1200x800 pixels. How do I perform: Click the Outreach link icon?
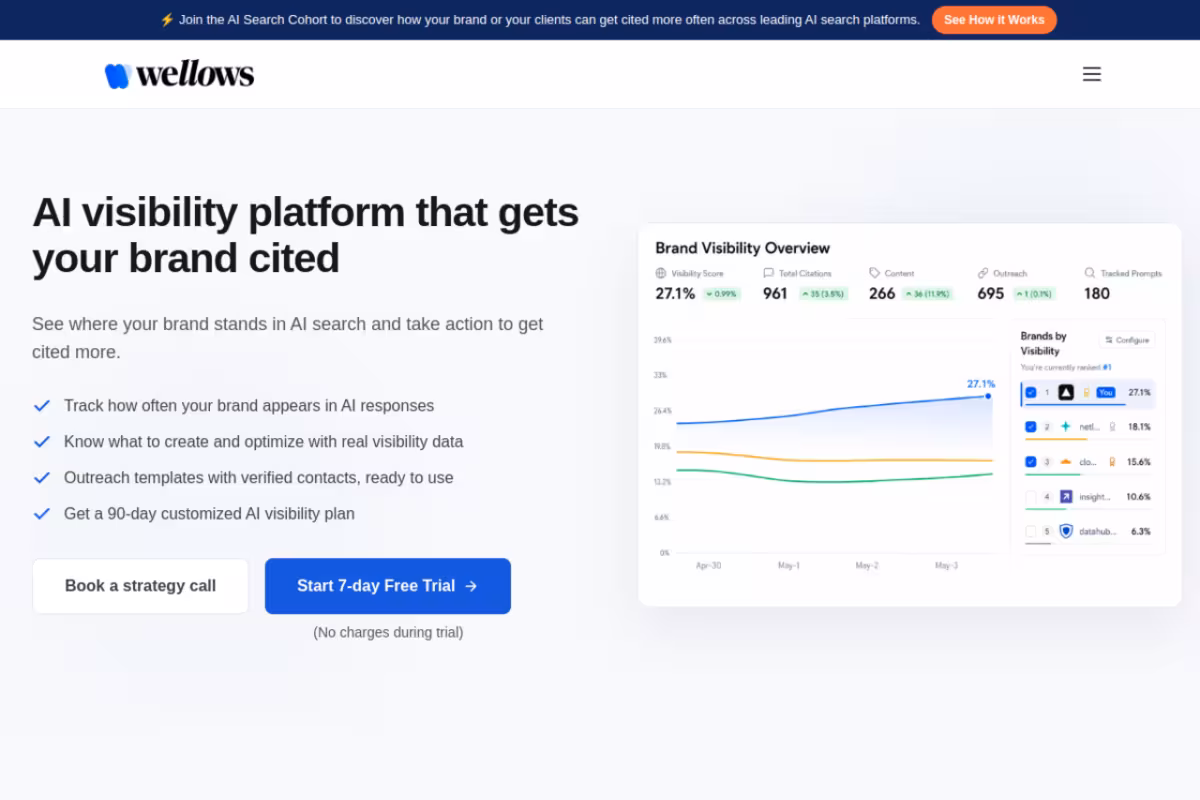983,273
